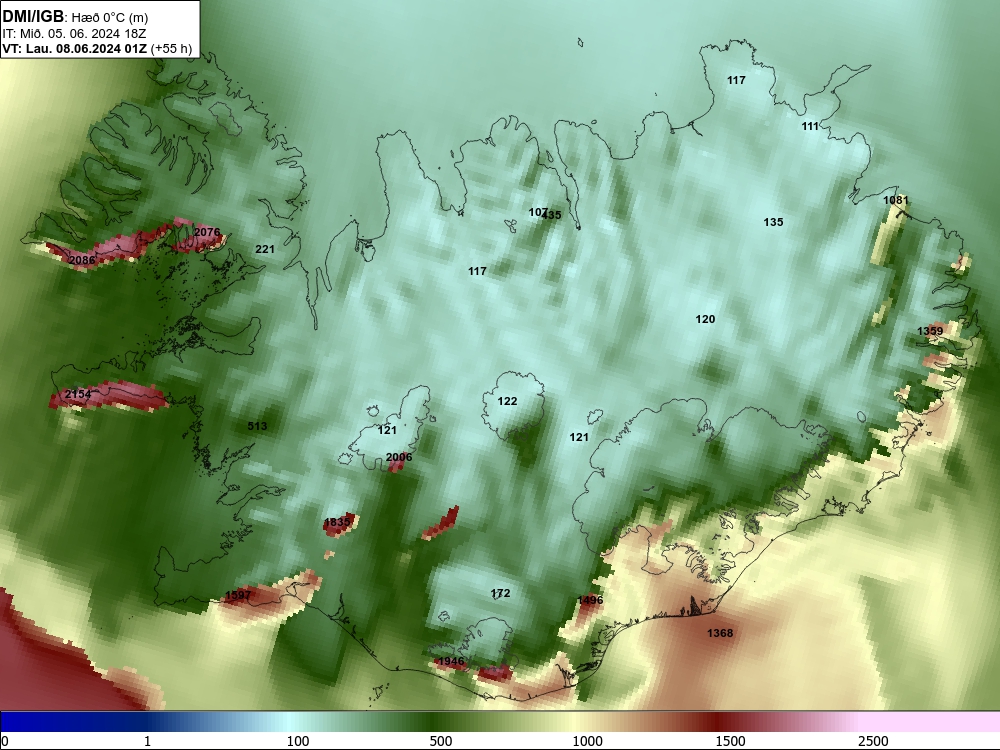
Task: Click the 120 value label
Action: pos(705,320)
